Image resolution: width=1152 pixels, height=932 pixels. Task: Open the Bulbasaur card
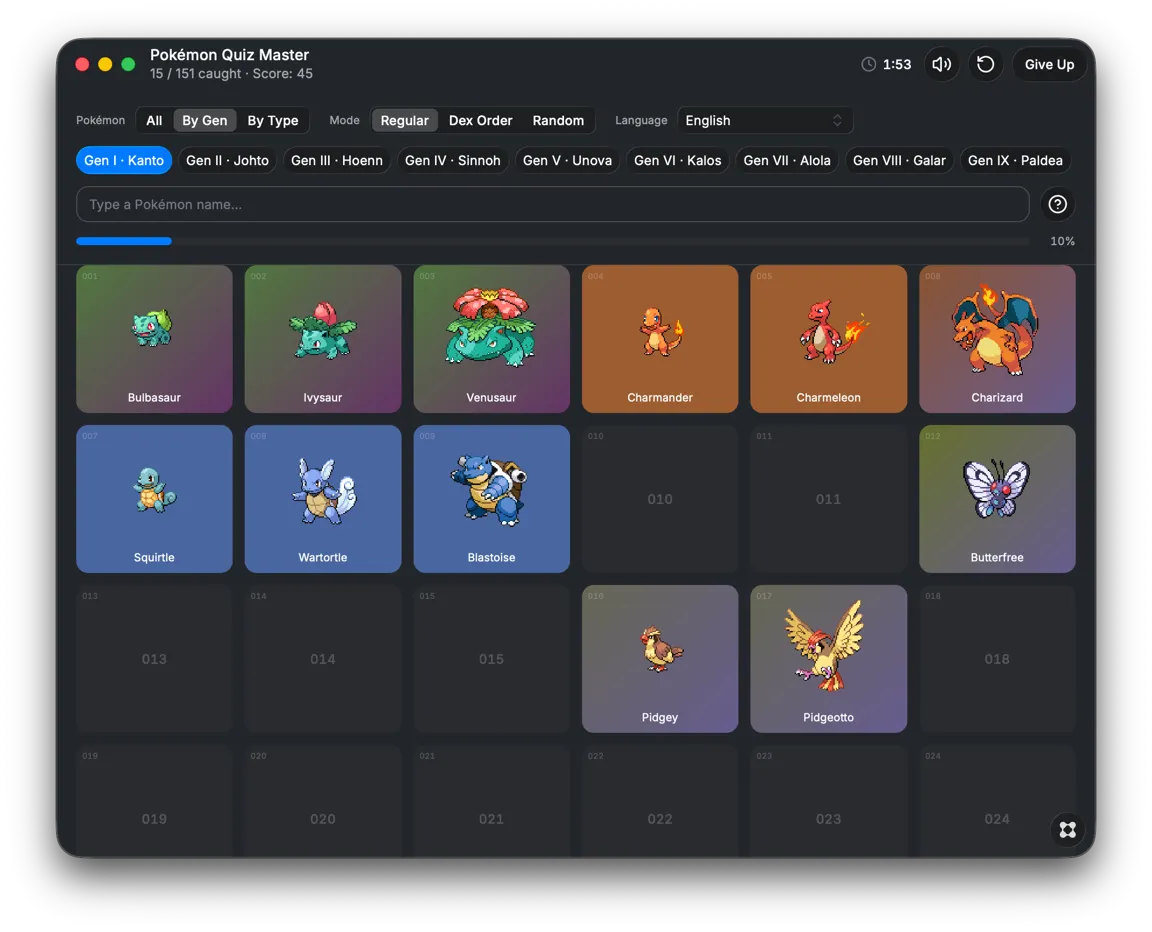(x=154, y=339)
